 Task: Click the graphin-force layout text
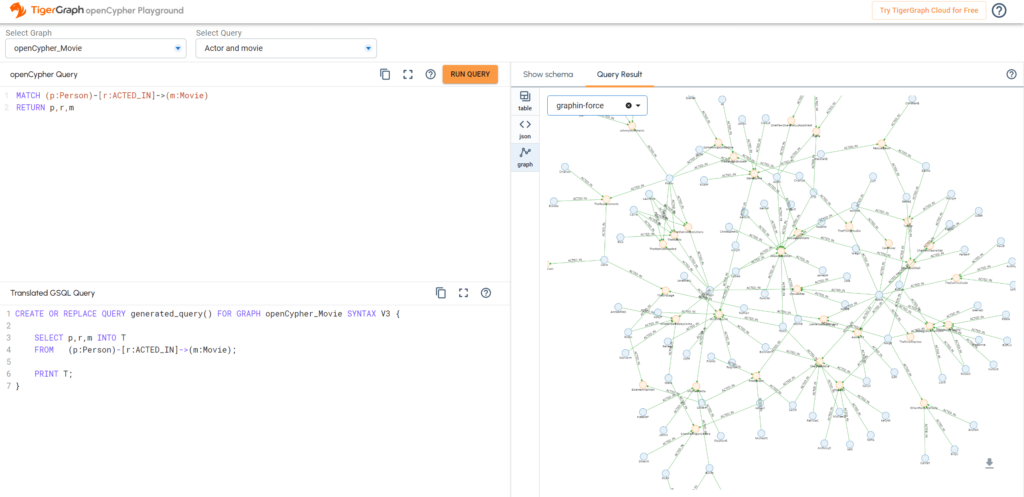pos(580,106)
